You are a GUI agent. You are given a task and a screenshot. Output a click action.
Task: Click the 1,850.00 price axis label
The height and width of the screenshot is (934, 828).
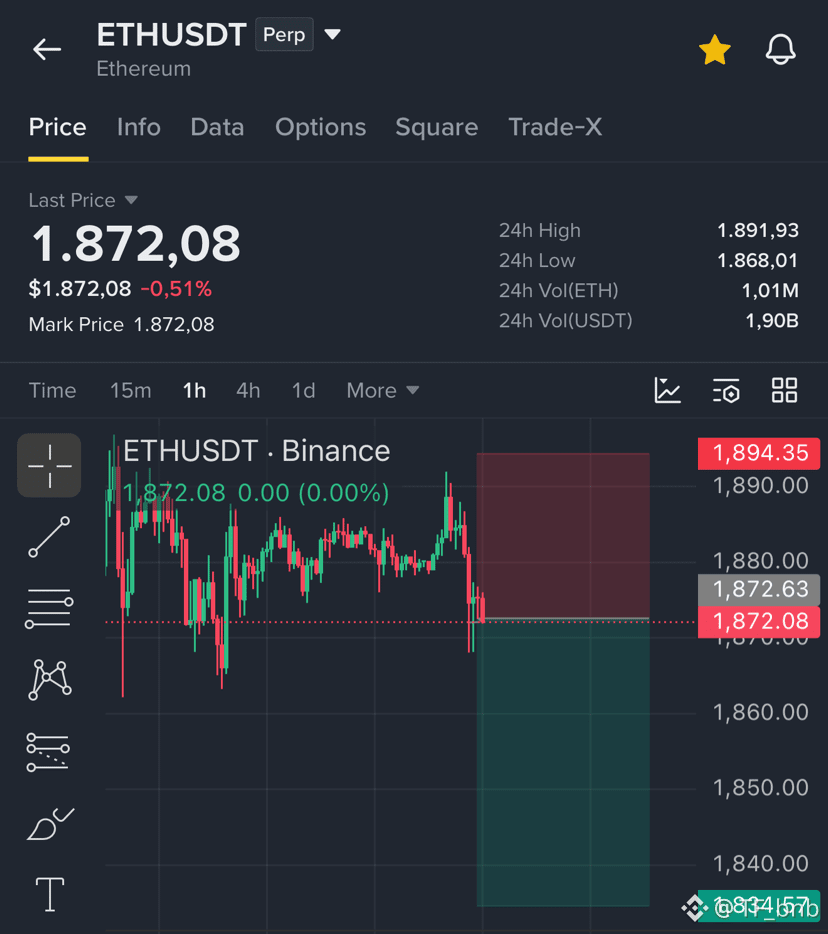pos(761,788)
